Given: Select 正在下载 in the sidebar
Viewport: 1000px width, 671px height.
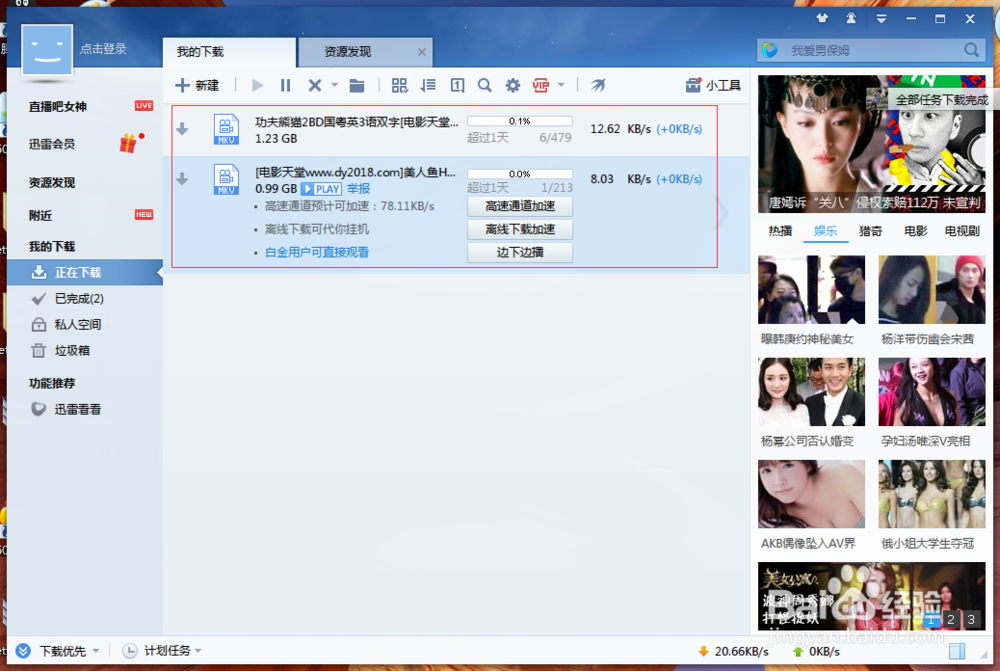Looking at the screenshot, I should click(x=84, y=272).
